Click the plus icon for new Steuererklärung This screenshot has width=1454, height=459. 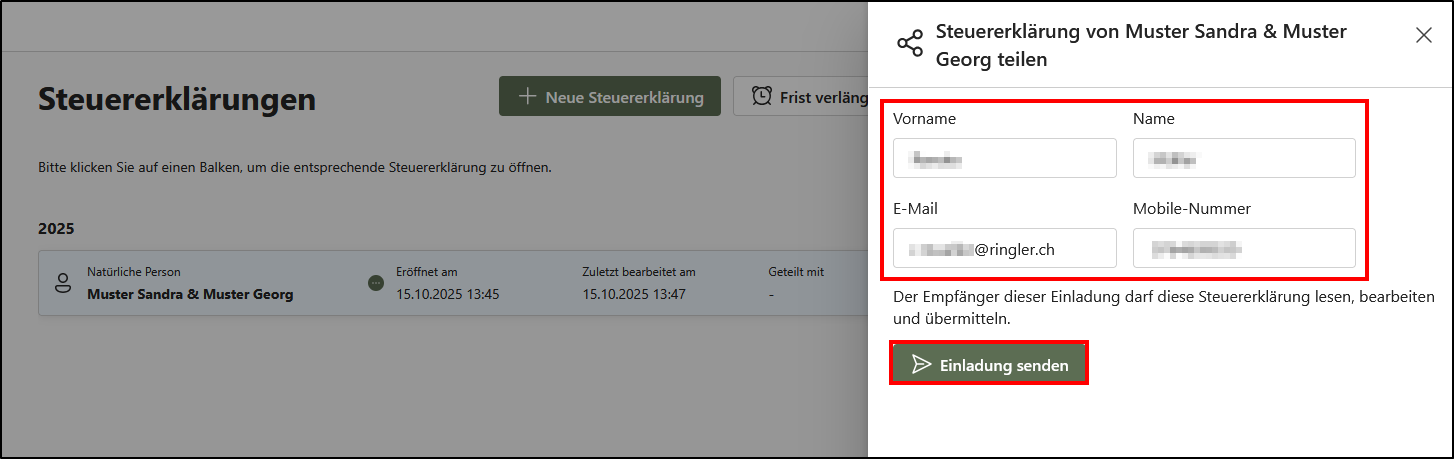point(527,97)
